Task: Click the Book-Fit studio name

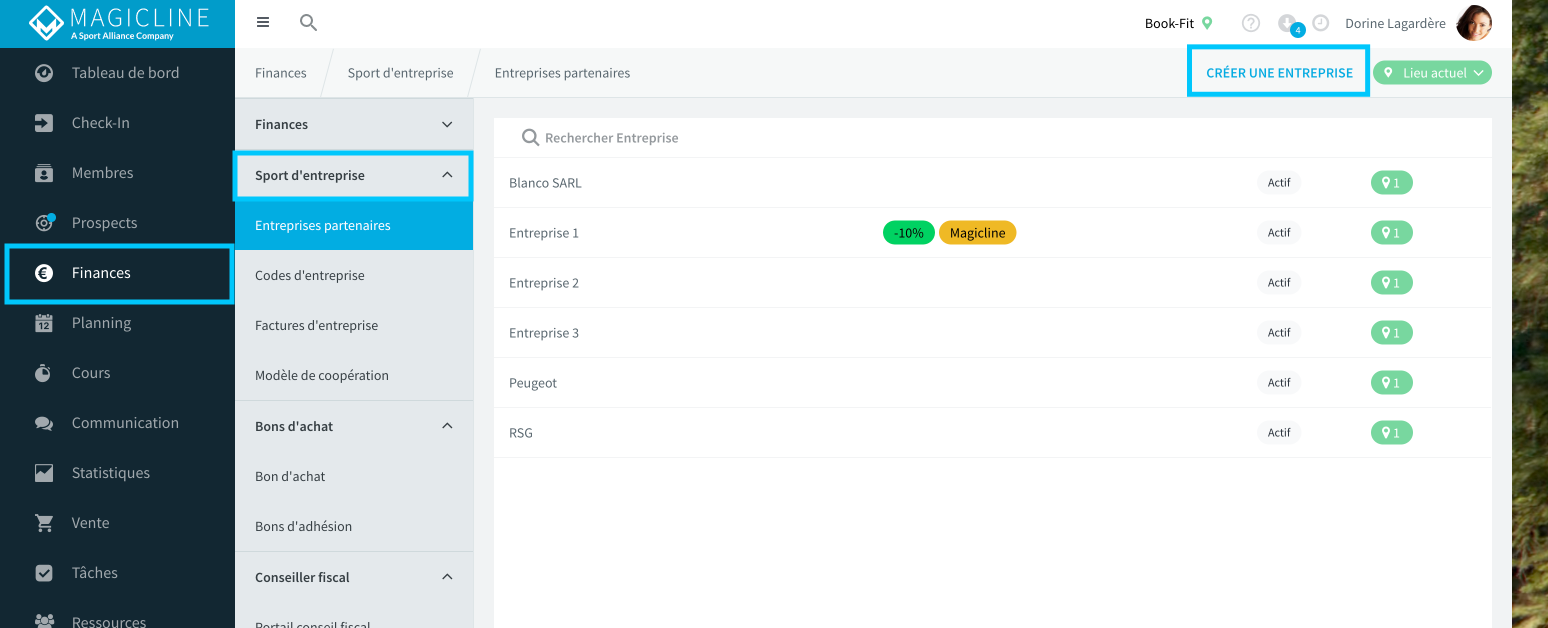Action: pos(1169,23)
